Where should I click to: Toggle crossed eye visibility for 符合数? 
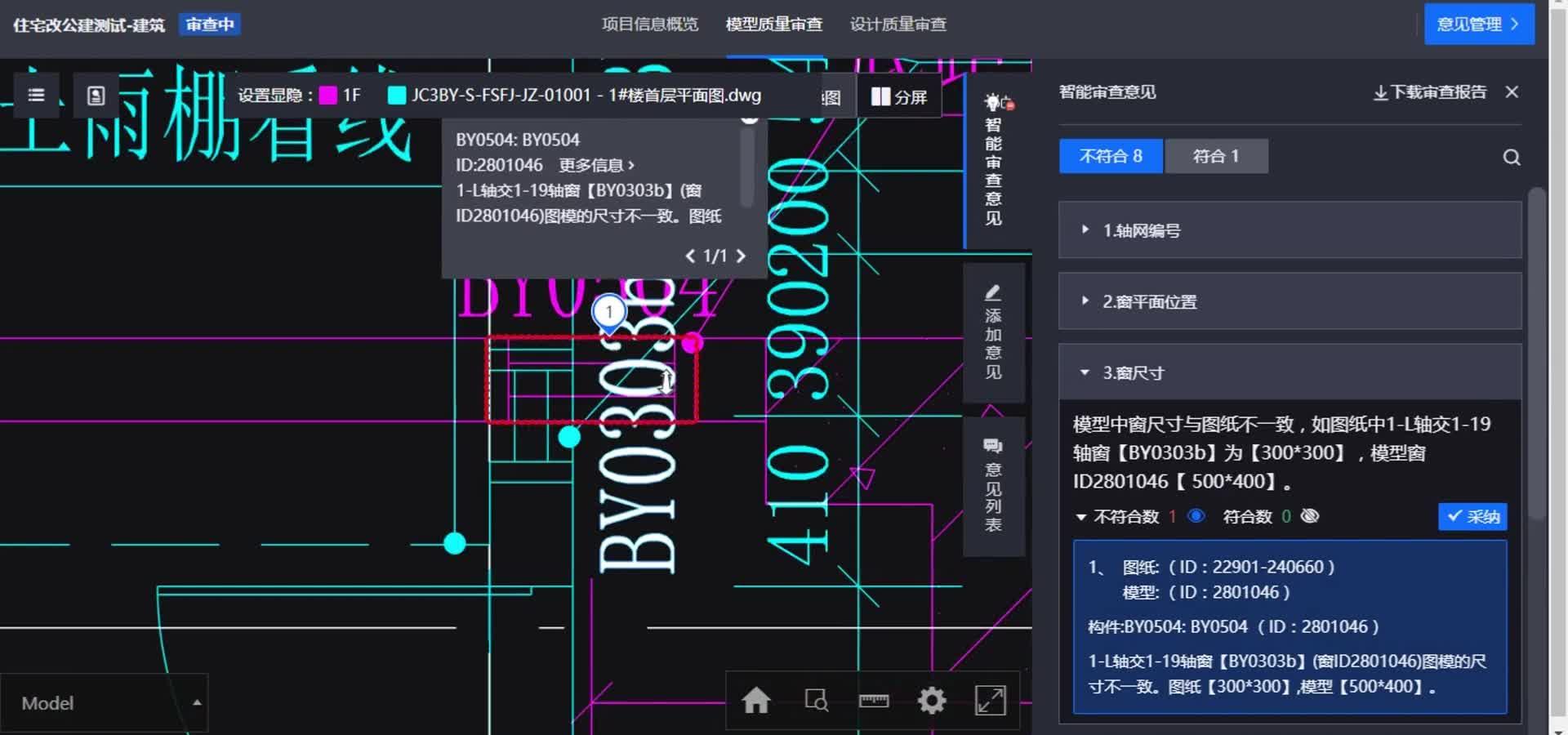tap(1310, 516)
